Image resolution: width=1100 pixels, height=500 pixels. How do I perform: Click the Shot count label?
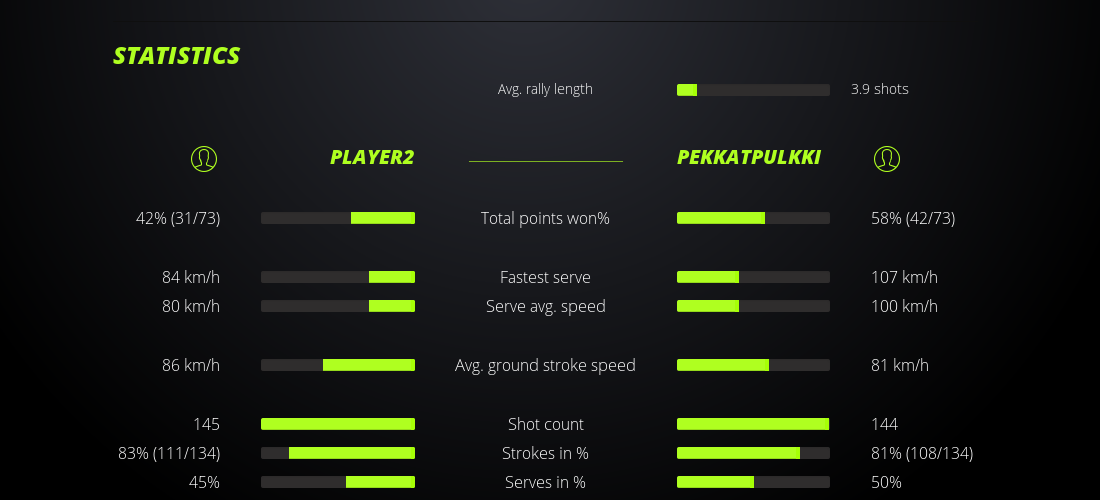(x=545, y=424)
